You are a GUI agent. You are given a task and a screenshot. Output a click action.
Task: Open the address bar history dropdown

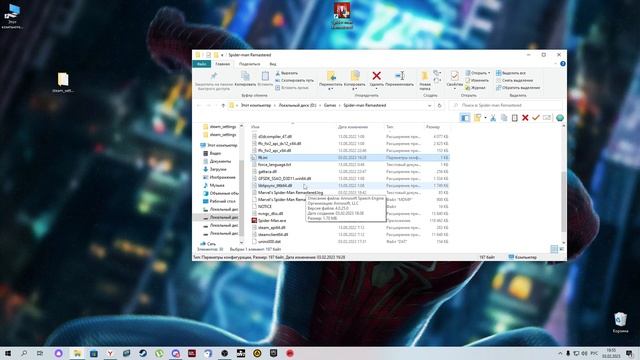[x=429, y=106]
